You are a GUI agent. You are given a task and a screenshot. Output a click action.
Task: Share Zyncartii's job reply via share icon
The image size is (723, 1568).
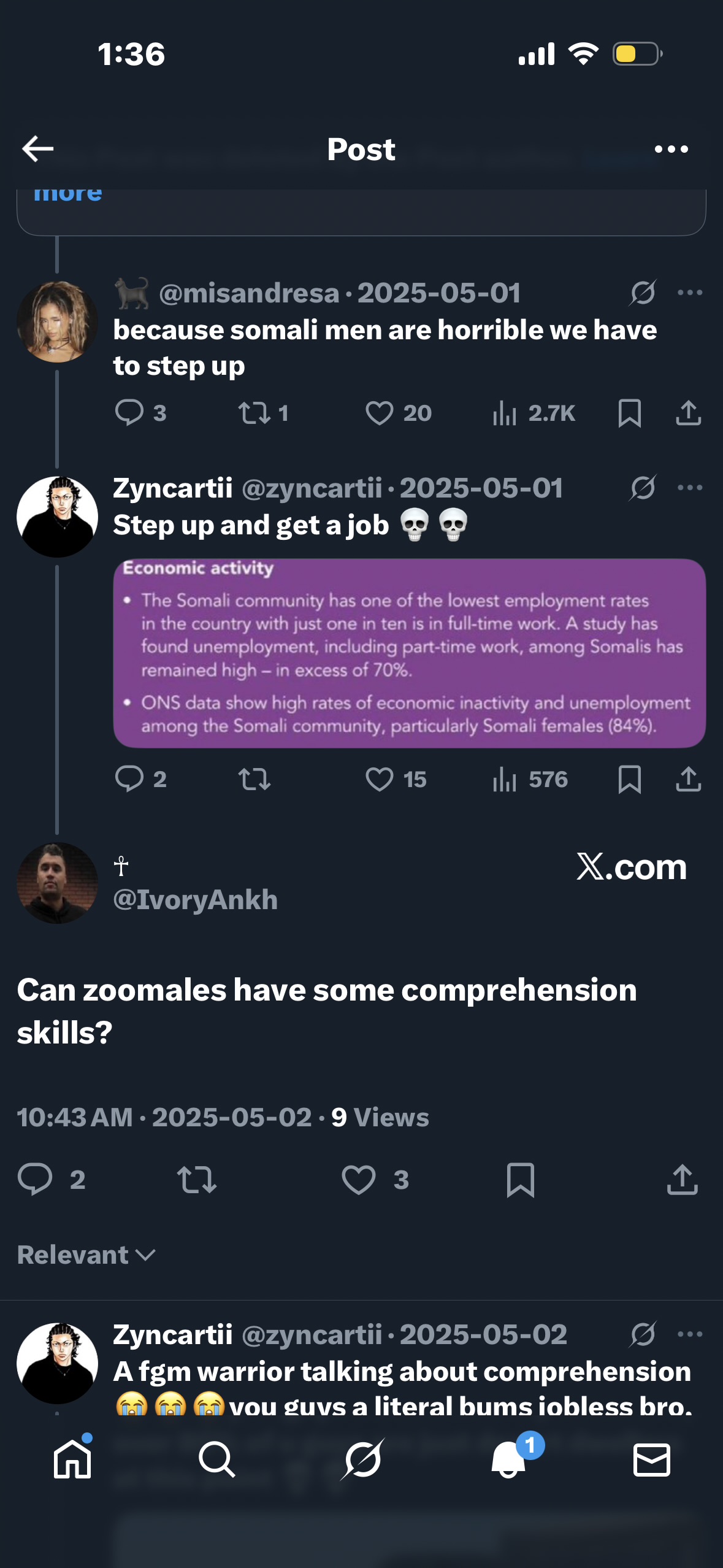point(688,779)
